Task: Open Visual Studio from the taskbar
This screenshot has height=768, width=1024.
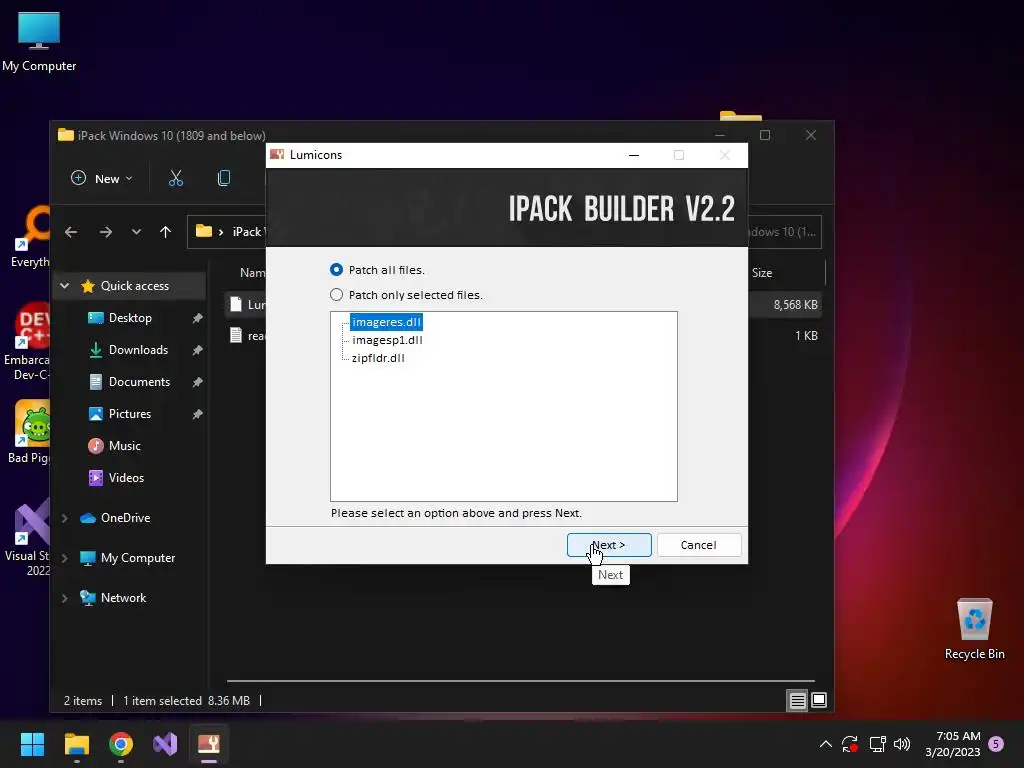Action: 165,744
